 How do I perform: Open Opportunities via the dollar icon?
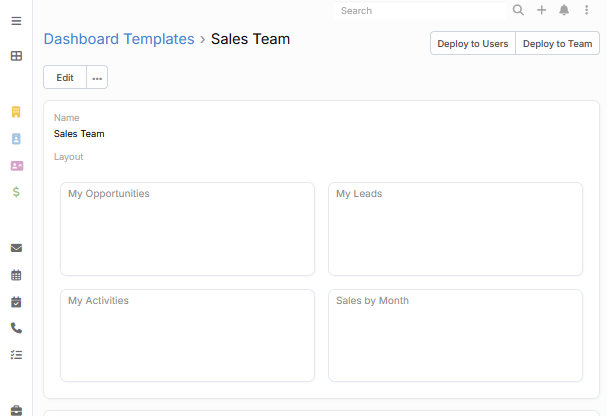[16, 192]
